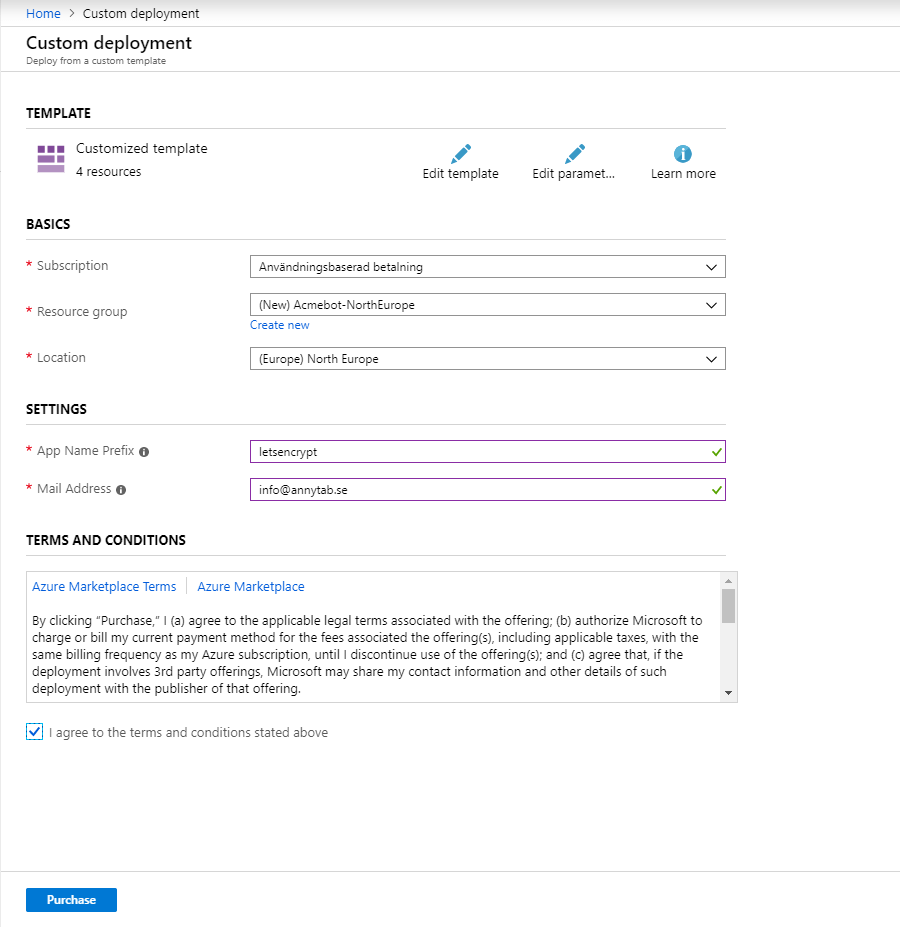Click the Customized template purple grid icon
The width and height of the screenshot is (900, 927).
coord(51,159)
